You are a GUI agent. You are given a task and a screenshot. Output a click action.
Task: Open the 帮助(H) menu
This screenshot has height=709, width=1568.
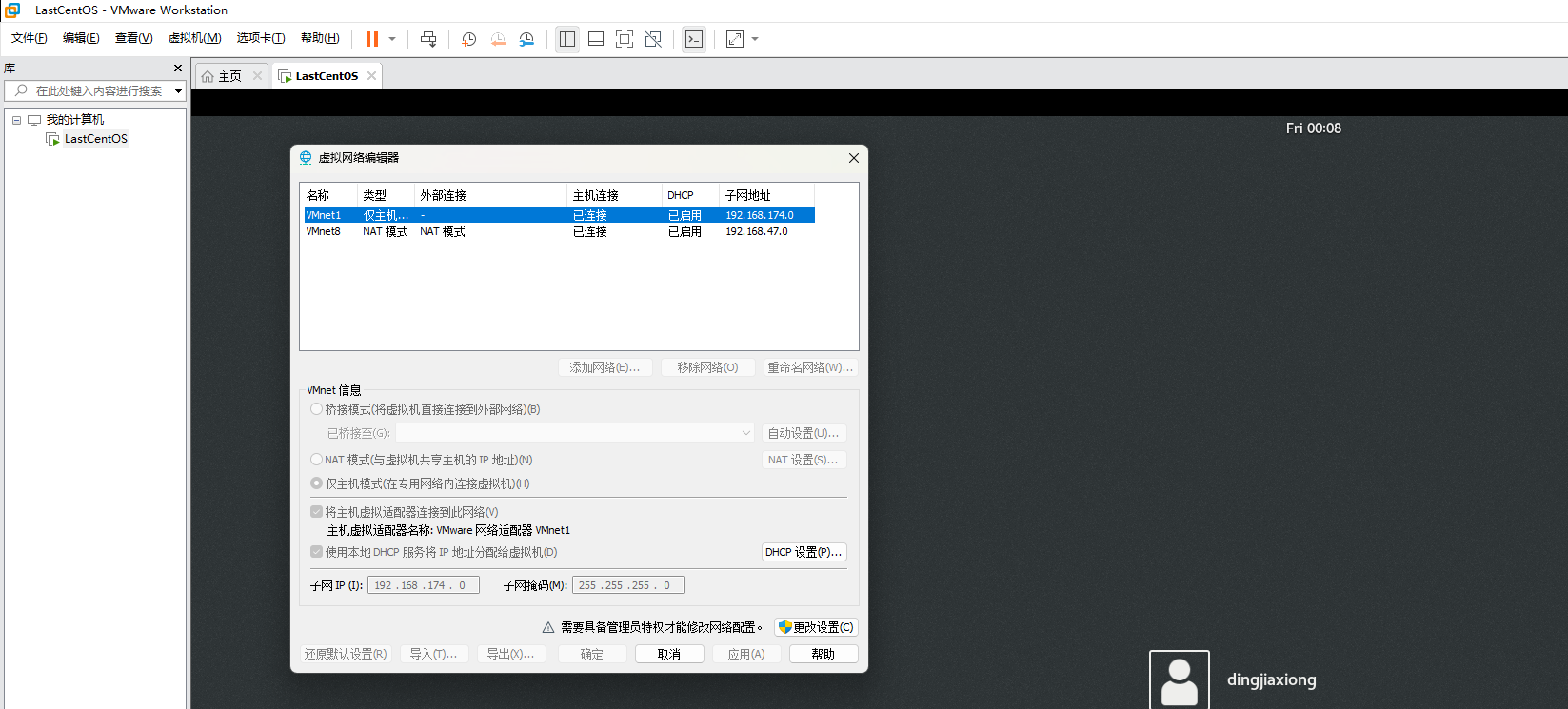pyautogui.click(x=320, y=38)
